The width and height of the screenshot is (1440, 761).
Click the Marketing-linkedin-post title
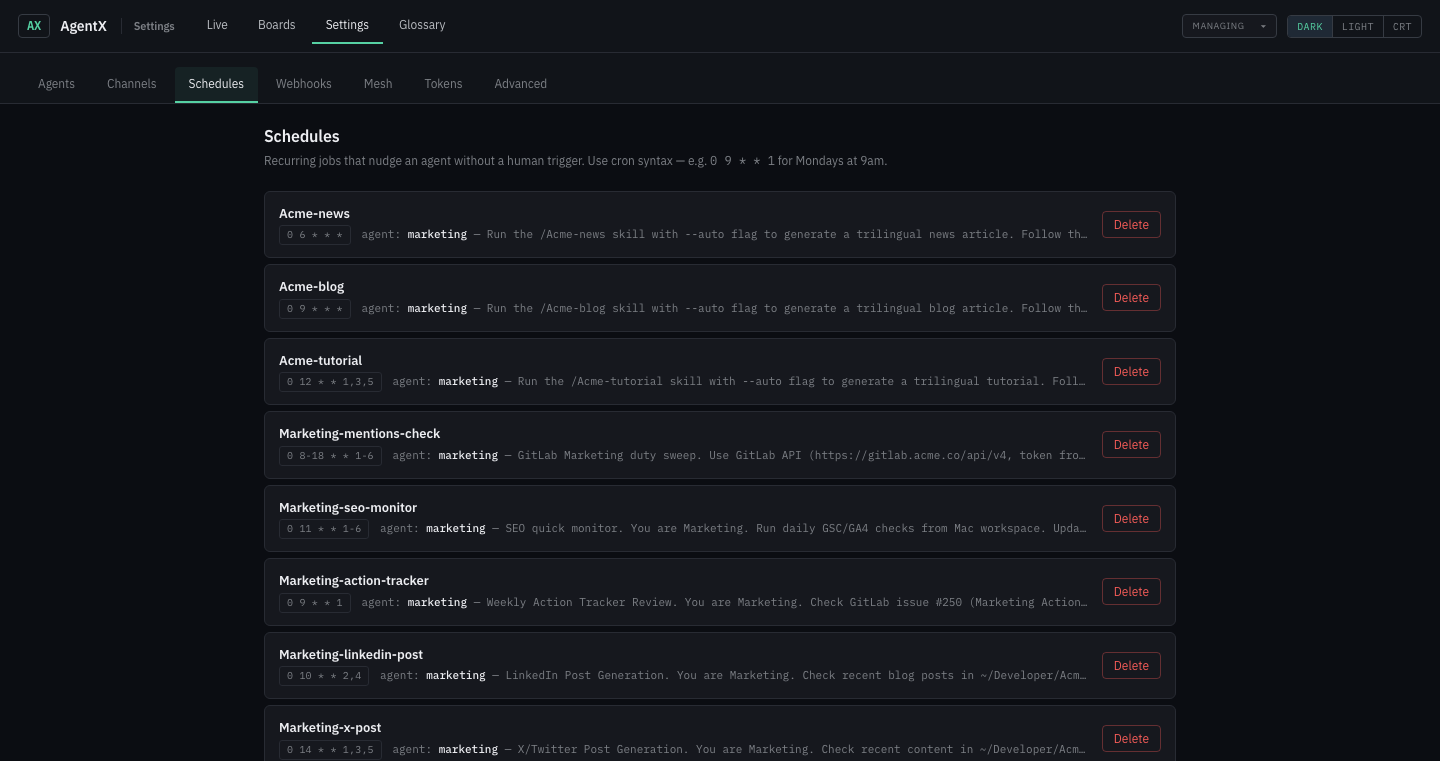[x=351, y=655]
